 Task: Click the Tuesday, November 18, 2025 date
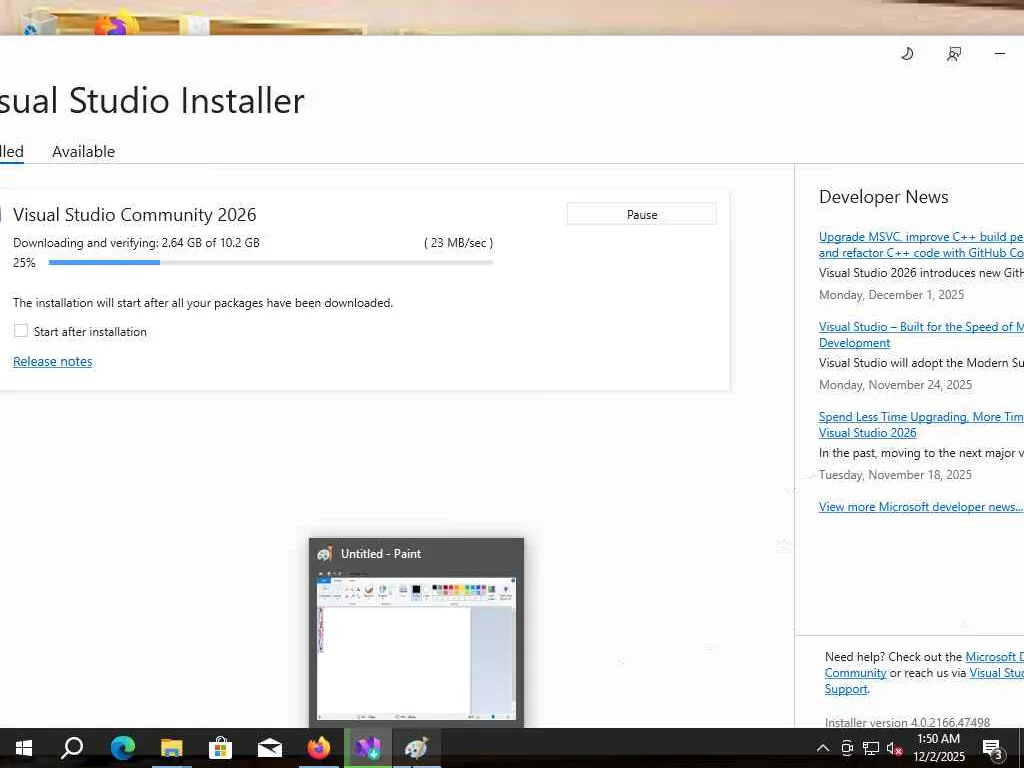895,475
